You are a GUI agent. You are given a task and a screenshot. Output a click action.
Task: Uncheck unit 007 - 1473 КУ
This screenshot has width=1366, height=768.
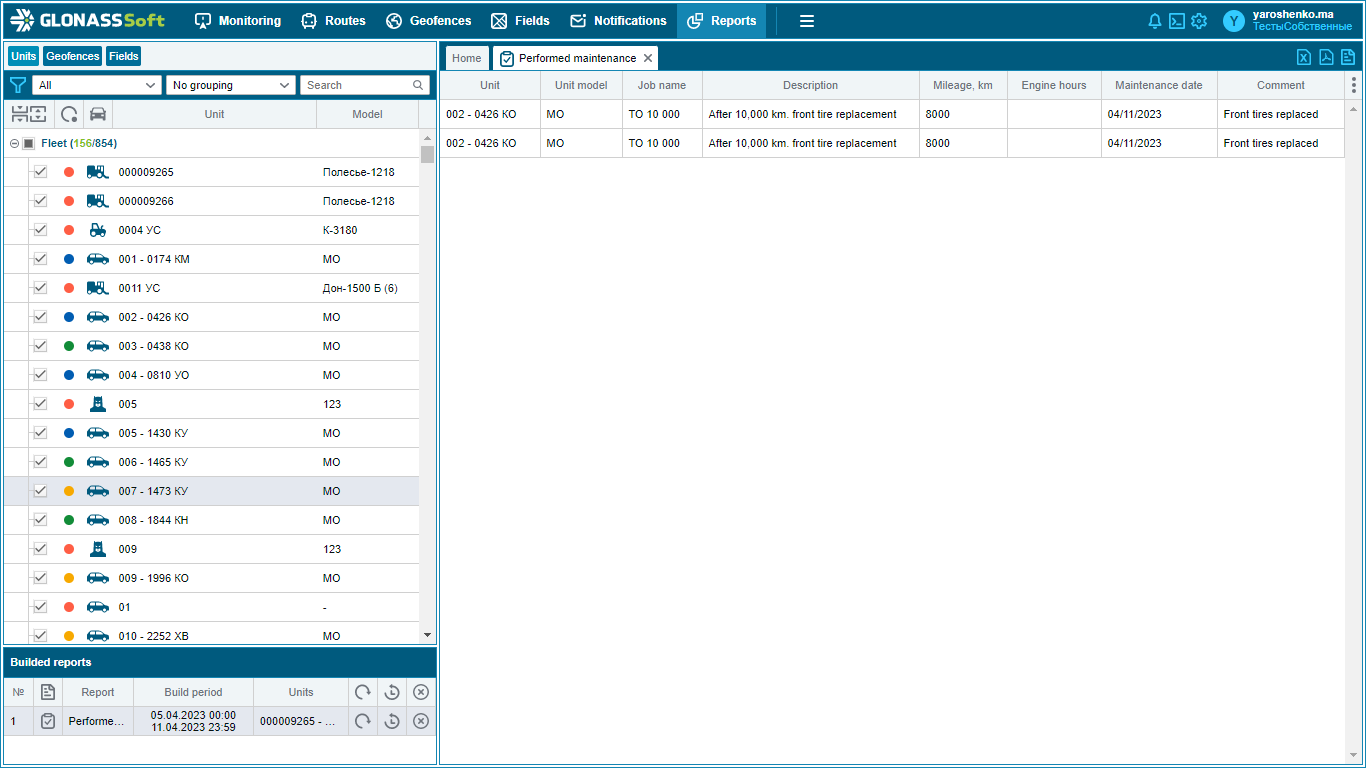[x=41, y=491]
